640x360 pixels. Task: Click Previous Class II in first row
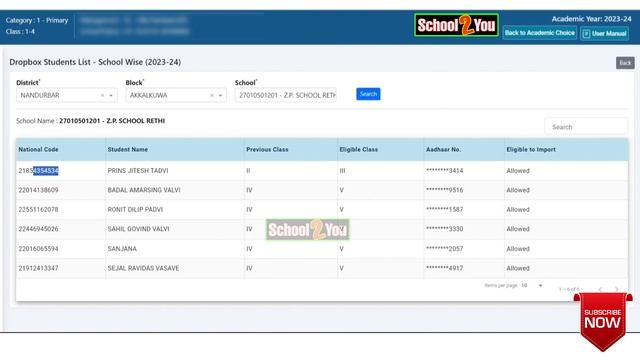[x=248, y=171]
